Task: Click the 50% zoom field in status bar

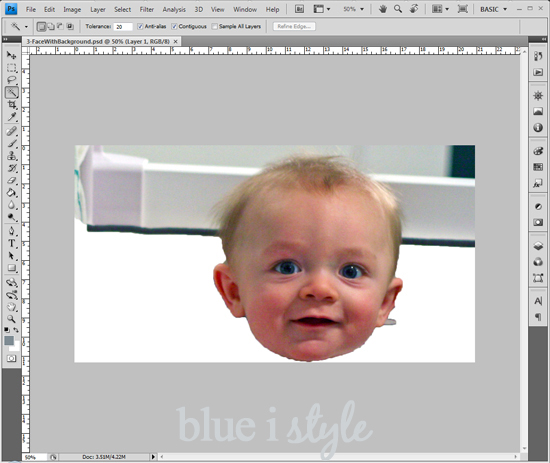Action: [34, 457]
